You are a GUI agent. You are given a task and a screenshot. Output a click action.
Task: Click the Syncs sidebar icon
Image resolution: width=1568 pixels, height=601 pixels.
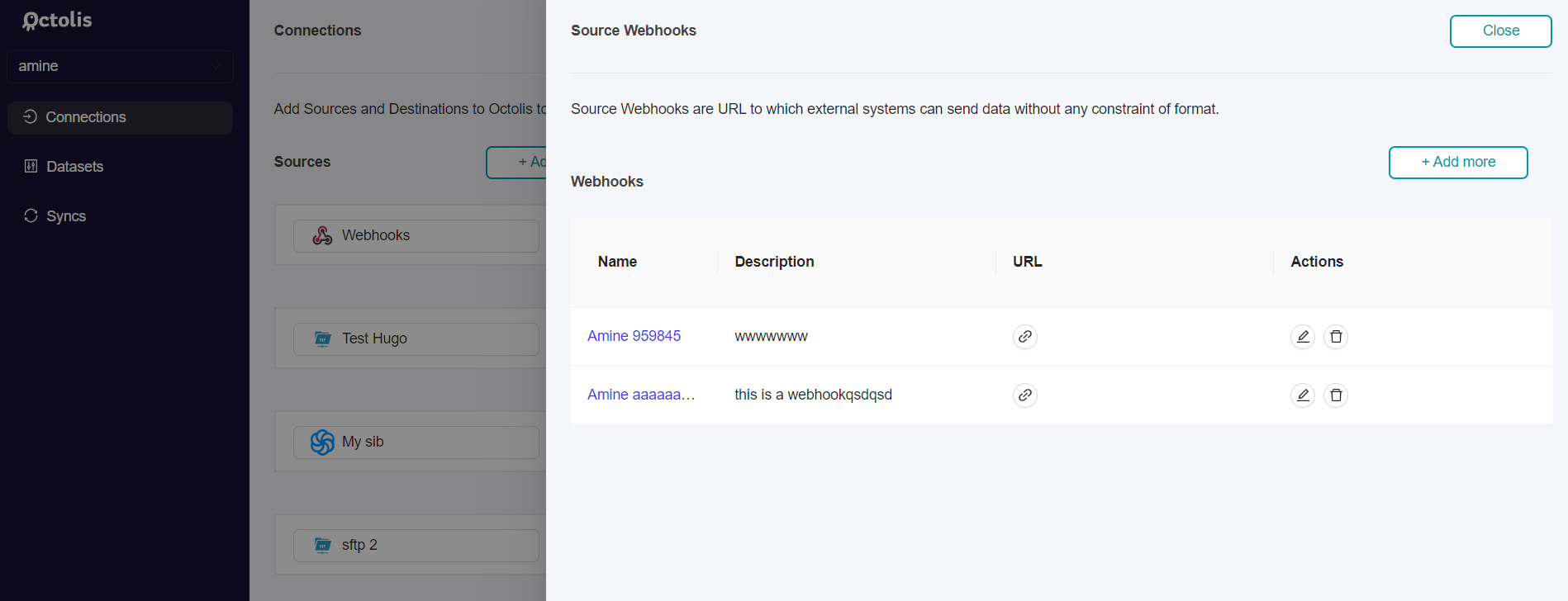coord(31,215)
